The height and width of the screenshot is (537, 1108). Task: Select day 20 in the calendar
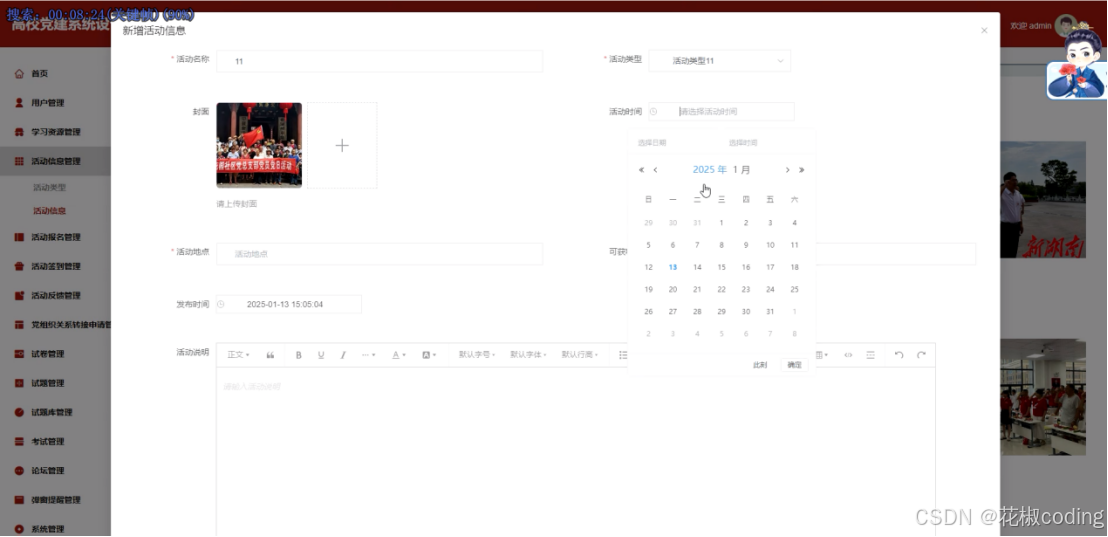[x=673, y=289]
